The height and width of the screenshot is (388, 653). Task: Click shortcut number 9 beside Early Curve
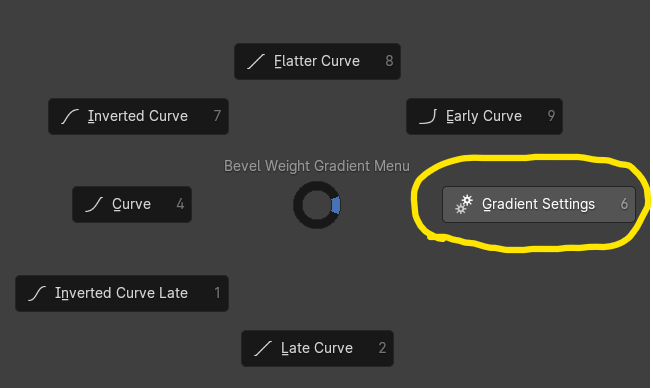click(x=551, y=116)
